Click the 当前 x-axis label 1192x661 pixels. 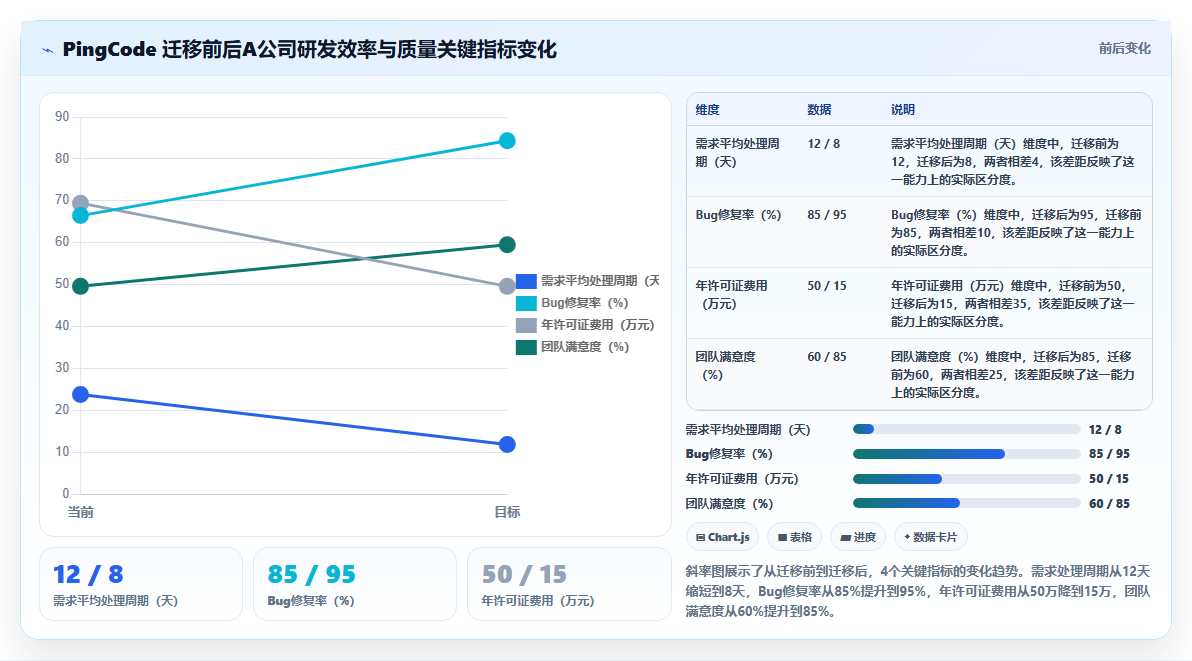tap(81, 512)
